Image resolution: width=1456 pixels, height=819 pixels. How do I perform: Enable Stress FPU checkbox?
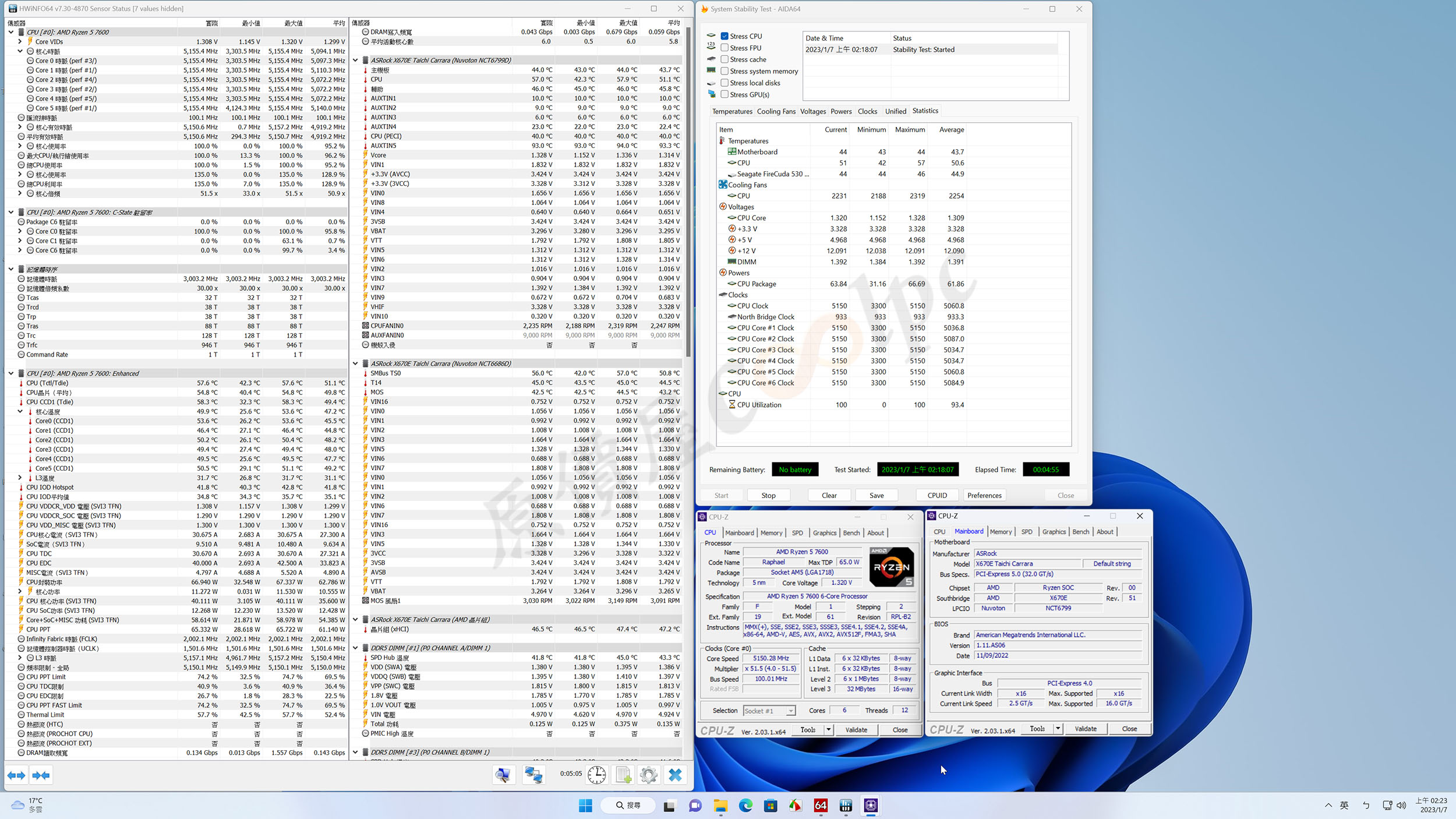(x=725, y=48)
